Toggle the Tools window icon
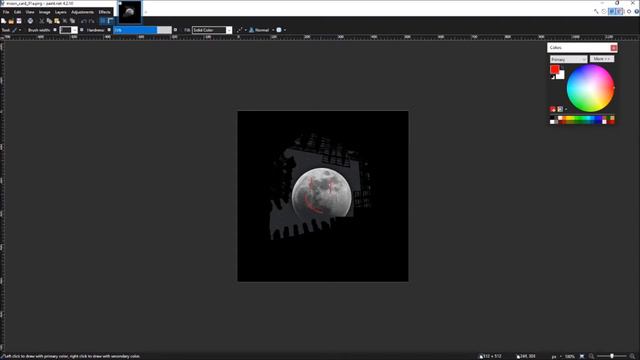Viewport: 640px width, 360px height. point(596,11)
